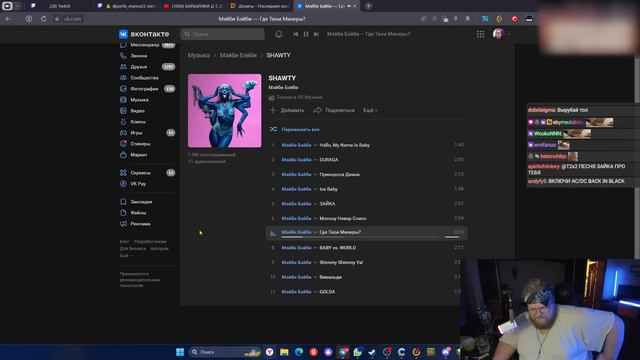Open Microsoft Edge from the taskbar
The width and height of the screenshot is (640, 360).
point(299,352)
